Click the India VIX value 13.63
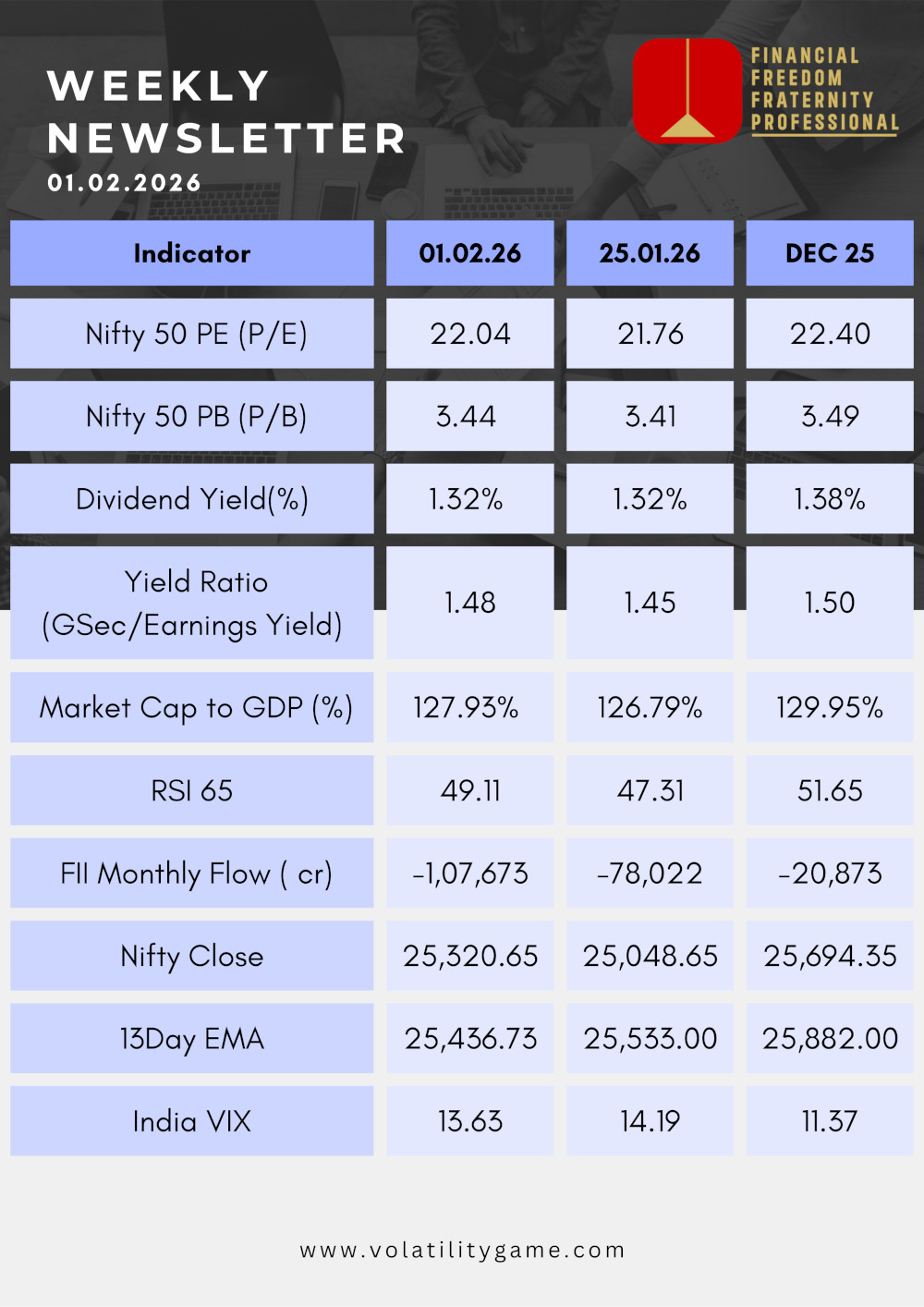Image resolution: width=924 pixels, height=1307 pixels. [x=469, y=1121]
